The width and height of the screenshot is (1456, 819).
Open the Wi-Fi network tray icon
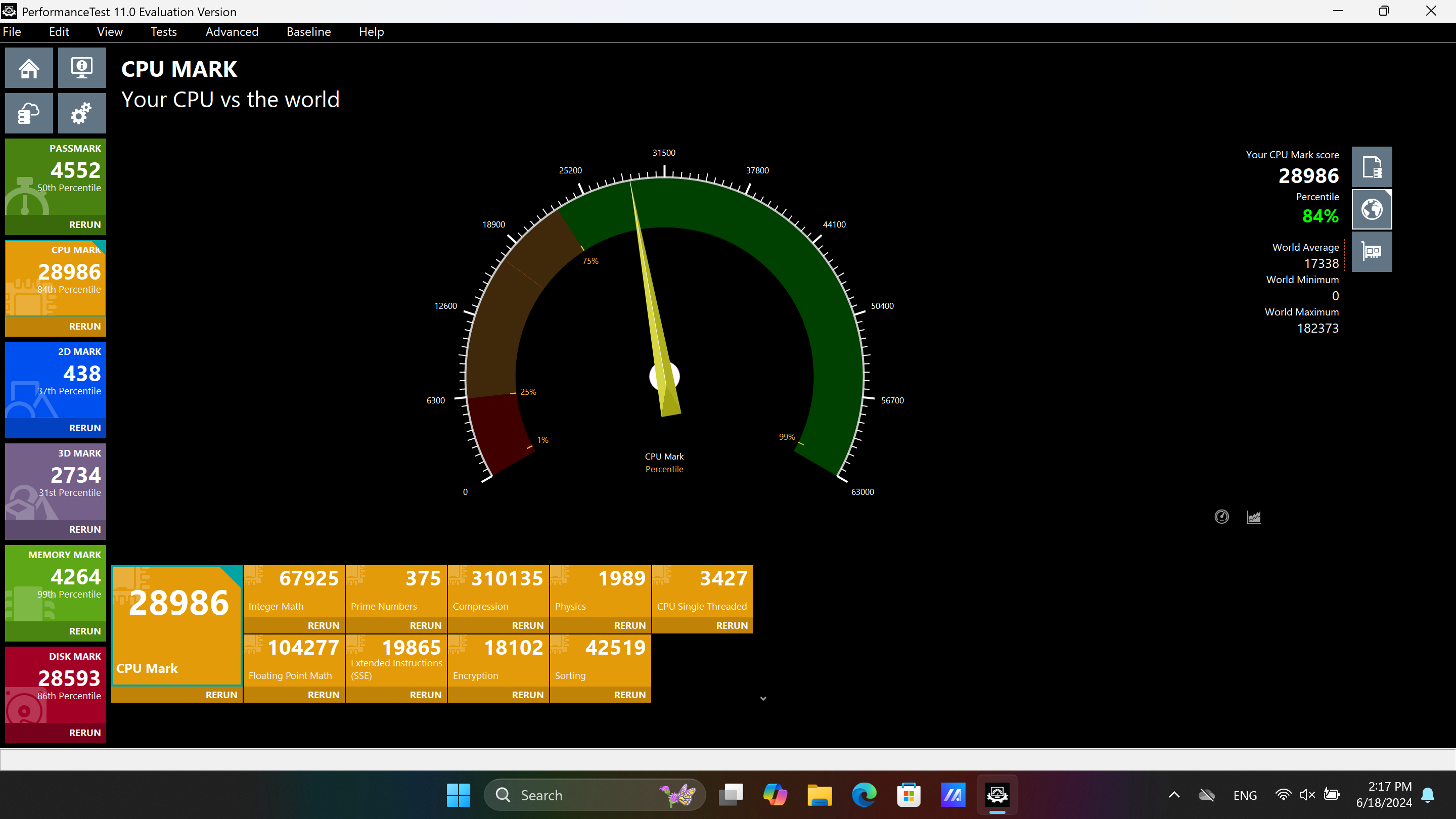coord(1283,795)
